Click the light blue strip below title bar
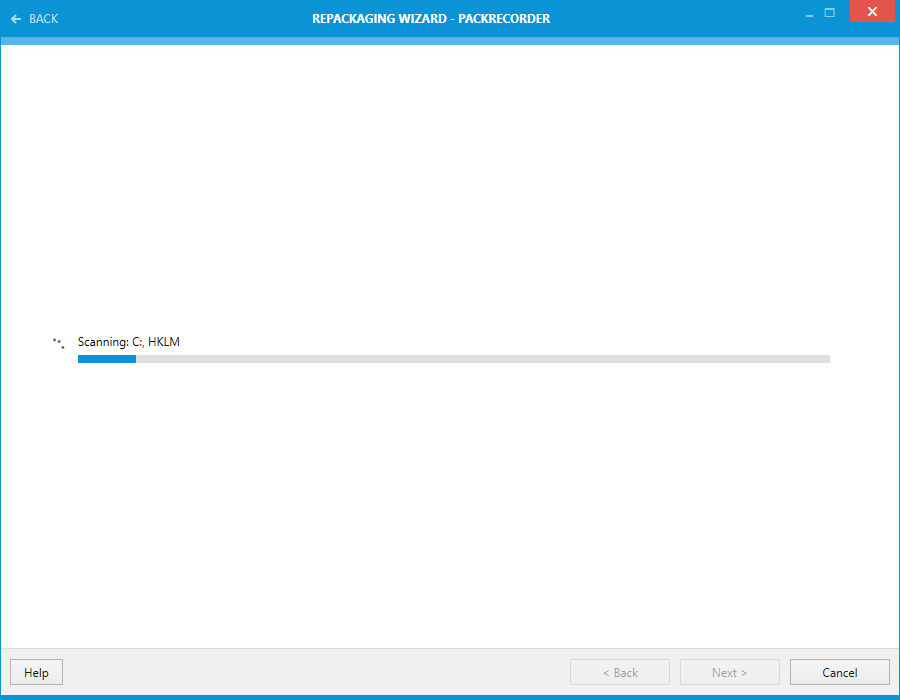Screen dimensions: 900x700 pyautogui.click(x=450, y=40)
